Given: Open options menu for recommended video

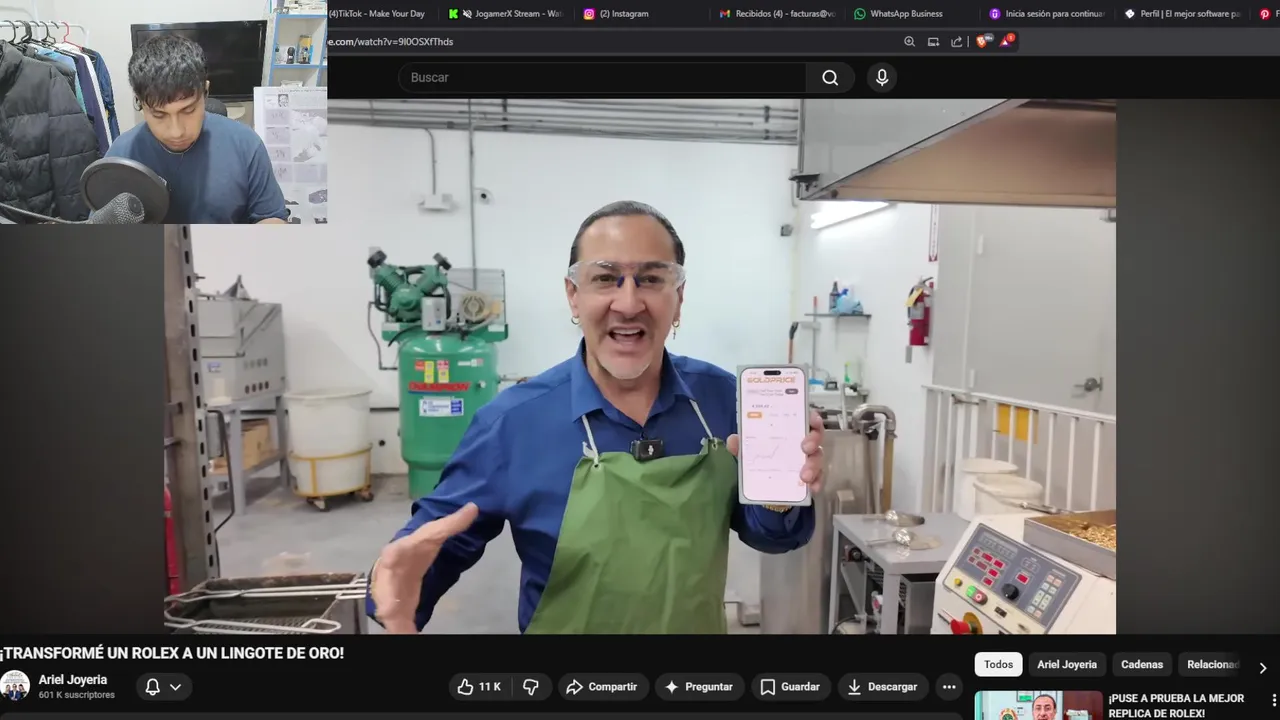Looking at the screenshot, I should [1274, 700].
